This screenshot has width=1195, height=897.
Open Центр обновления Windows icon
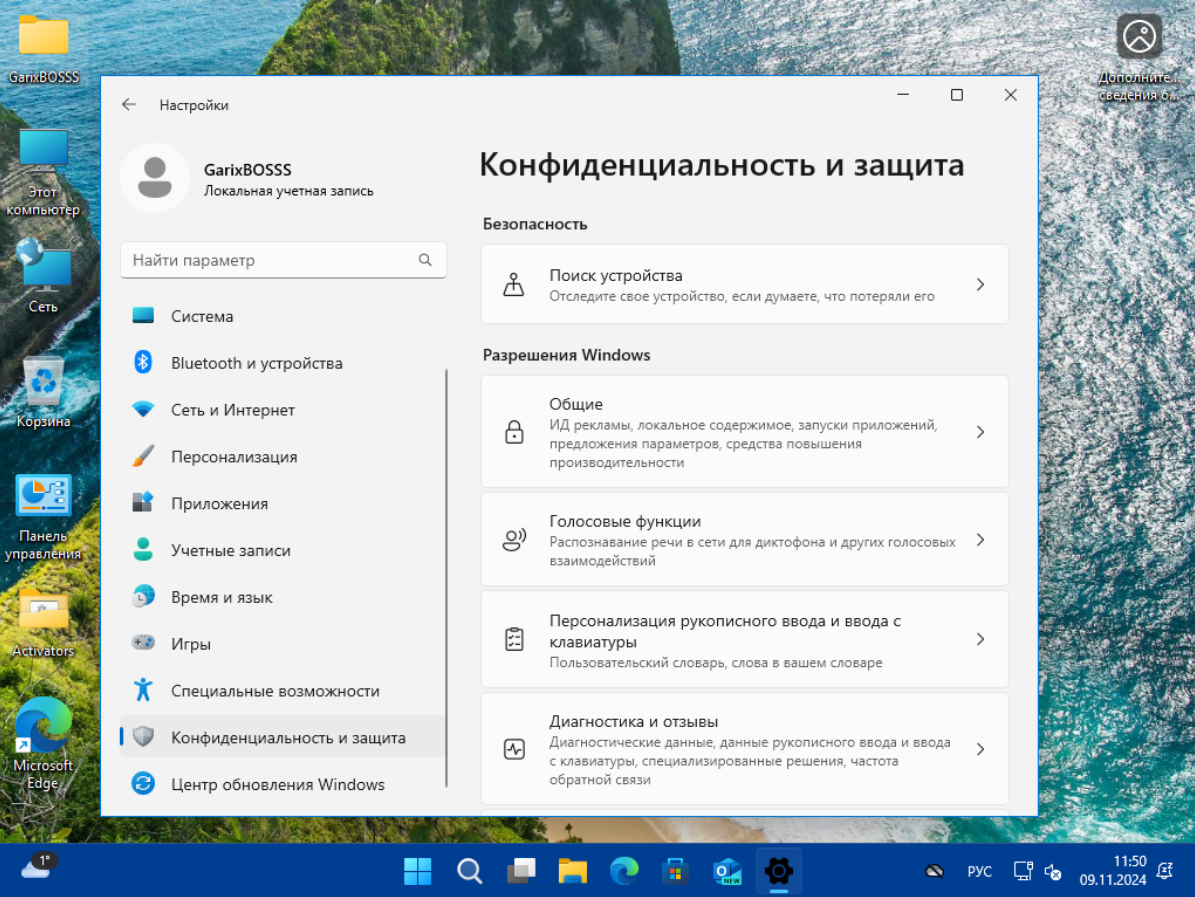(x=143, y=784)
